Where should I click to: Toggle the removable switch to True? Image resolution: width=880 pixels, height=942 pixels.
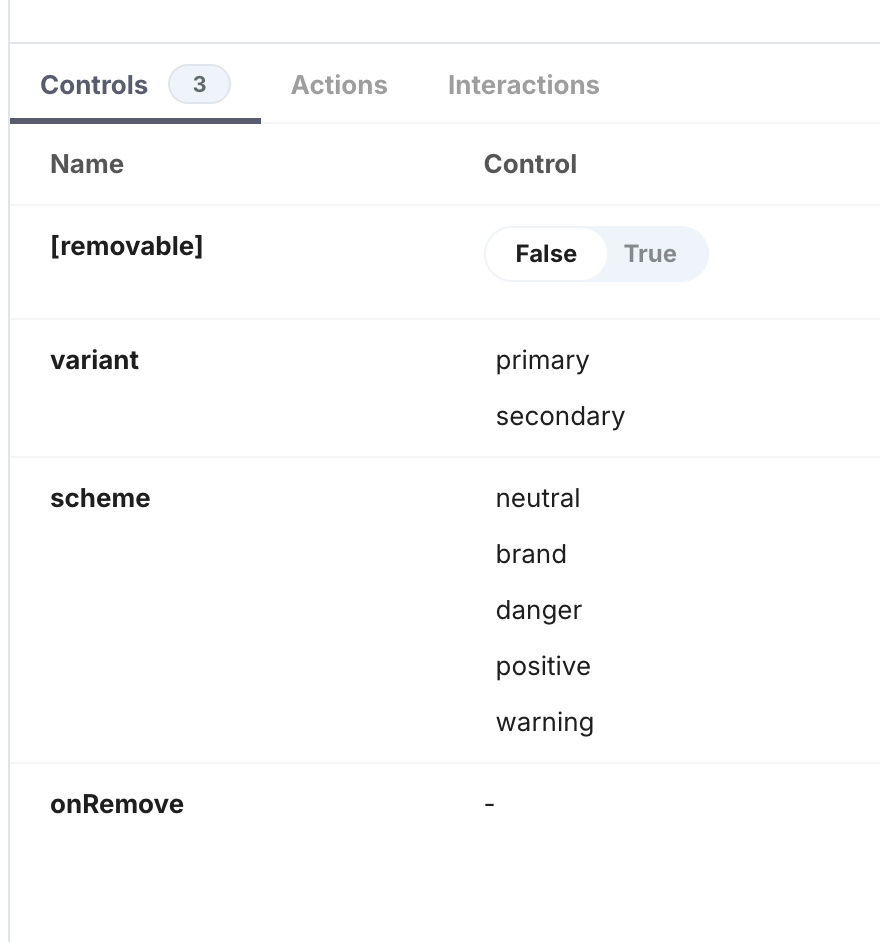point(650,254)
